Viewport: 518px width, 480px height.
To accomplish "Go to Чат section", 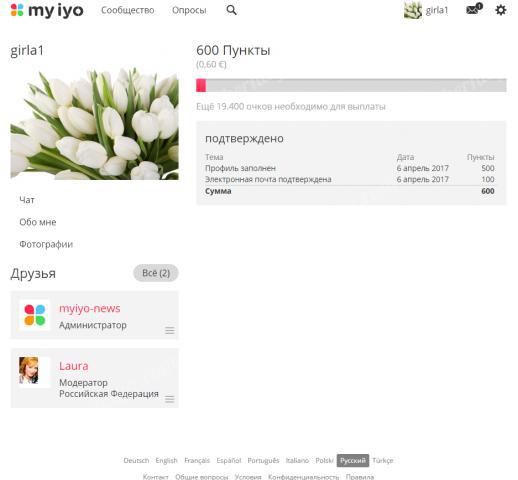I will tap(27, 200).
